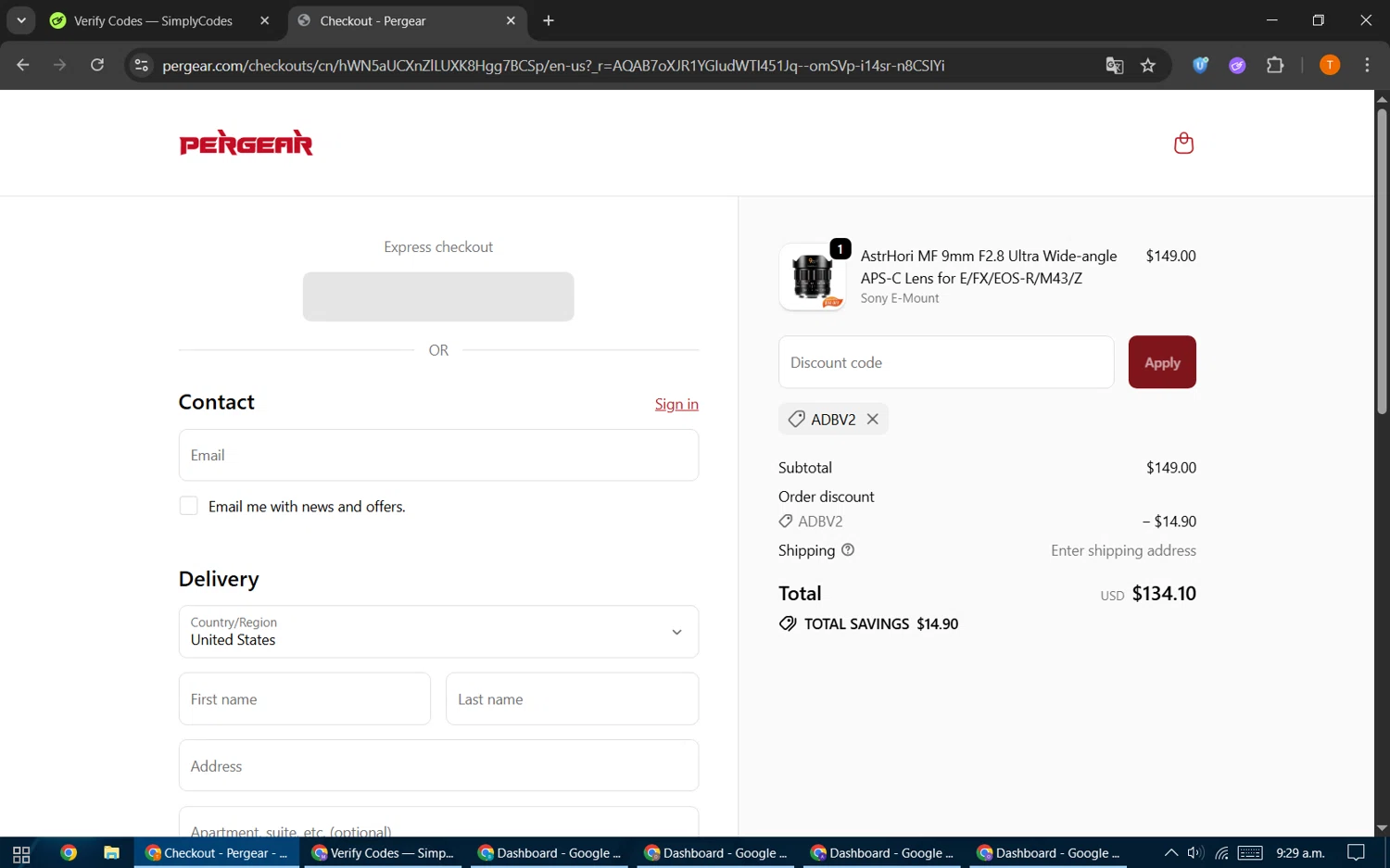
Task: Open a new browser tab
Action: click(549, 20)
